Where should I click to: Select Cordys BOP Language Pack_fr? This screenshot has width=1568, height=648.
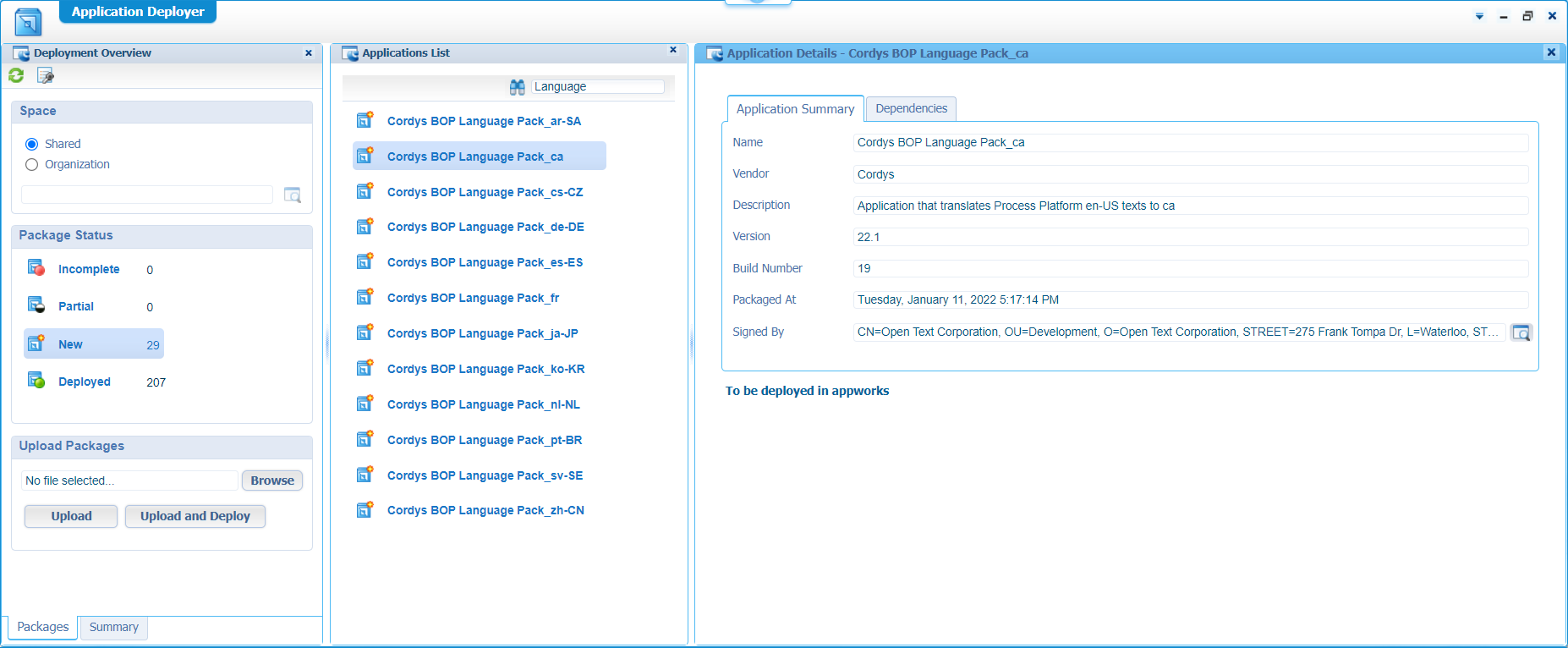coord(473,298)
